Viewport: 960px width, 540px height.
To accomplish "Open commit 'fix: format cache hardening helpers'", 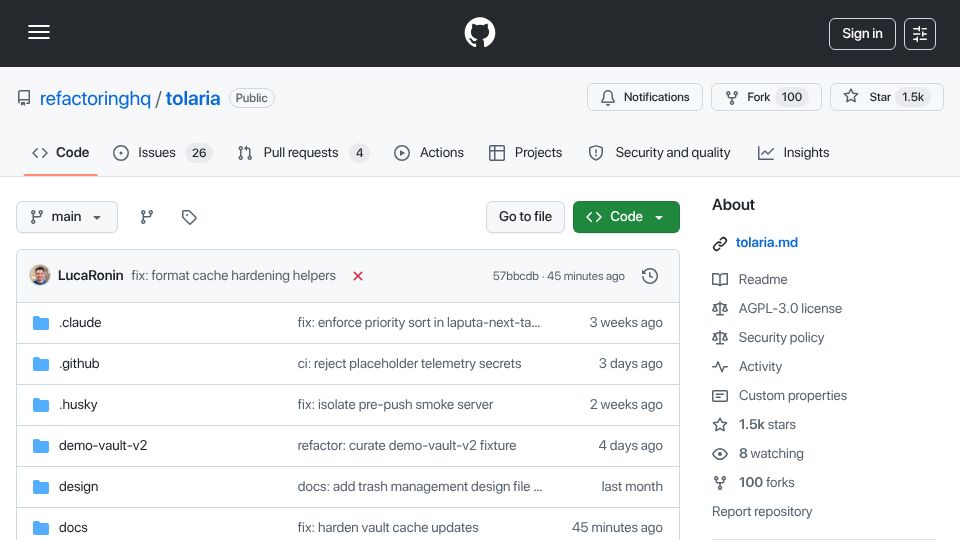I will [x=233, y=276].
